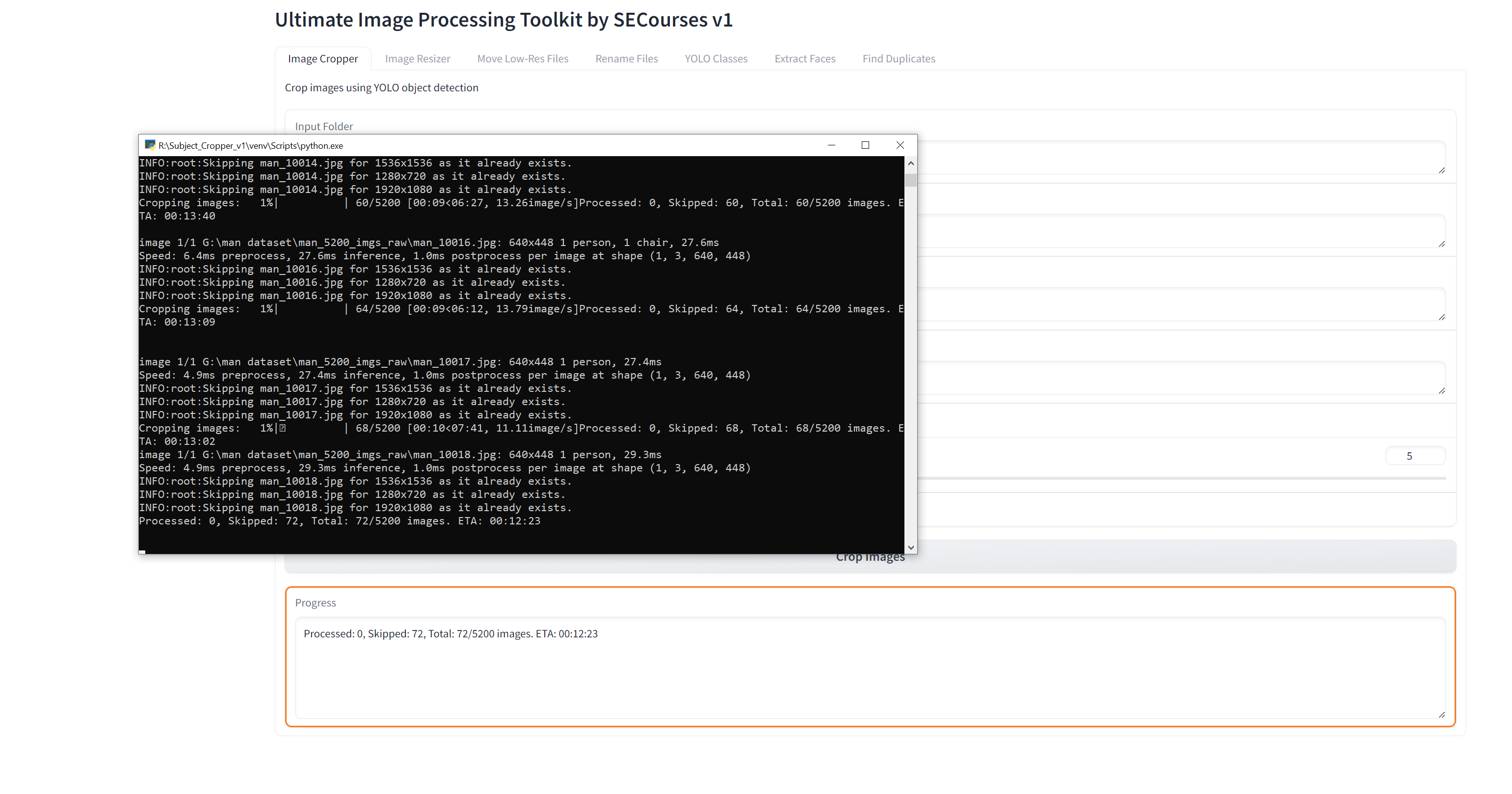Image resolution: width=1512 pixels, height=794 pixels.
Task: Click the console vertical scrollbar thumb
Action: pos(910,179)
